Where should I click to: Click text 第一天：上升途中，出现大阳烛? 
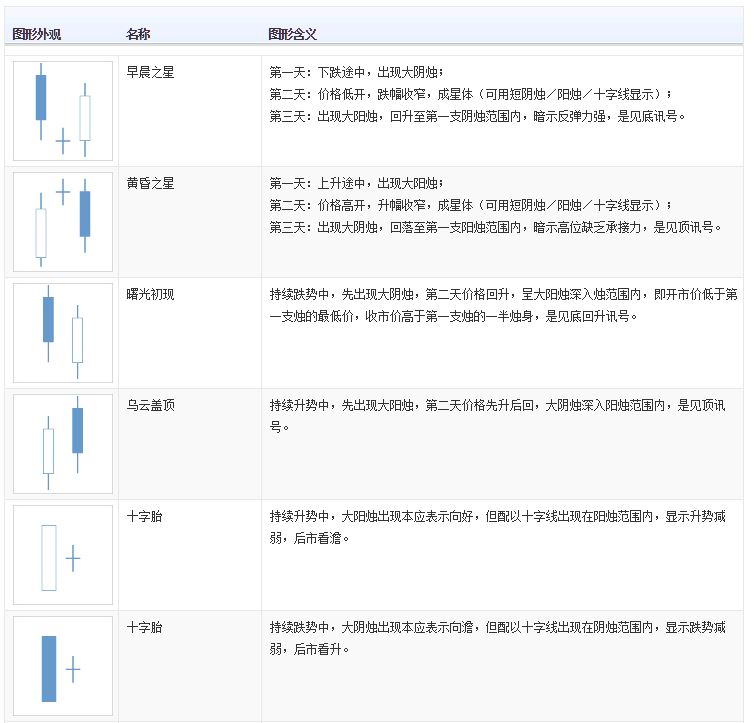coord(356,183)
